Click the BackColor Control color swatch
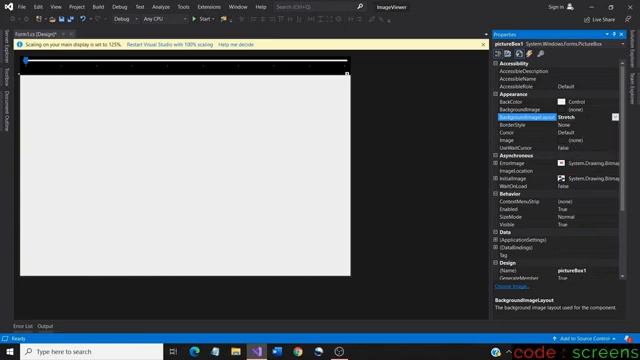 pos(562,102)
